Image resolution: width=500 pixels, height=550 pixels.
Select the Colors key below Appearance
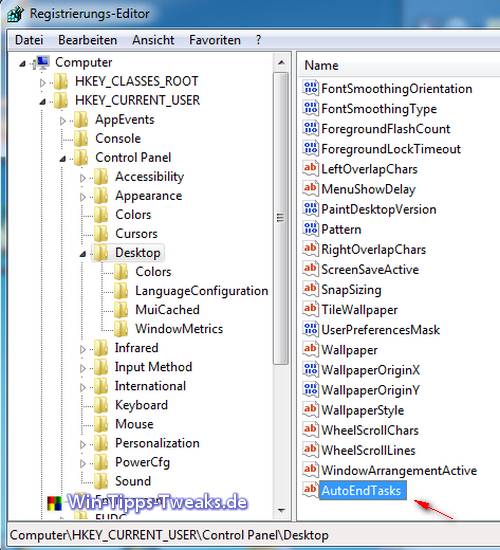[x=133, y=215]
